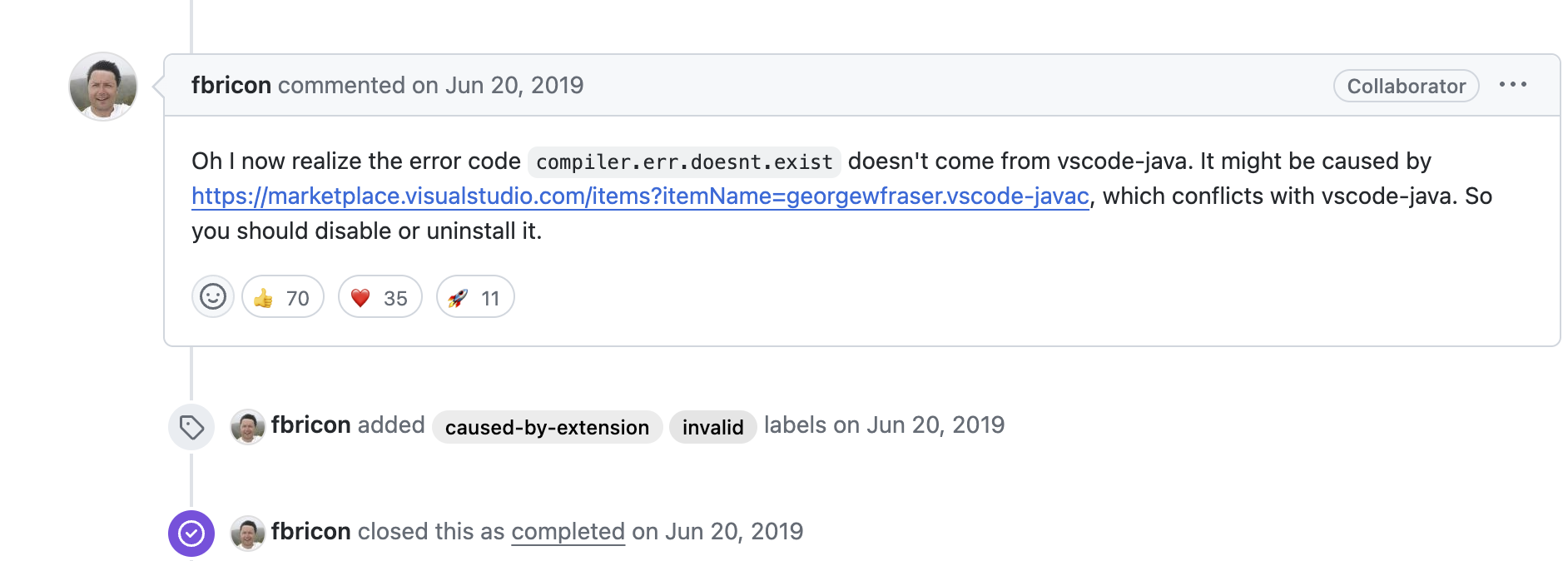Click the comment date Jun 20, 2019
Screen dimensions: 1568x561
pos(514,85)
